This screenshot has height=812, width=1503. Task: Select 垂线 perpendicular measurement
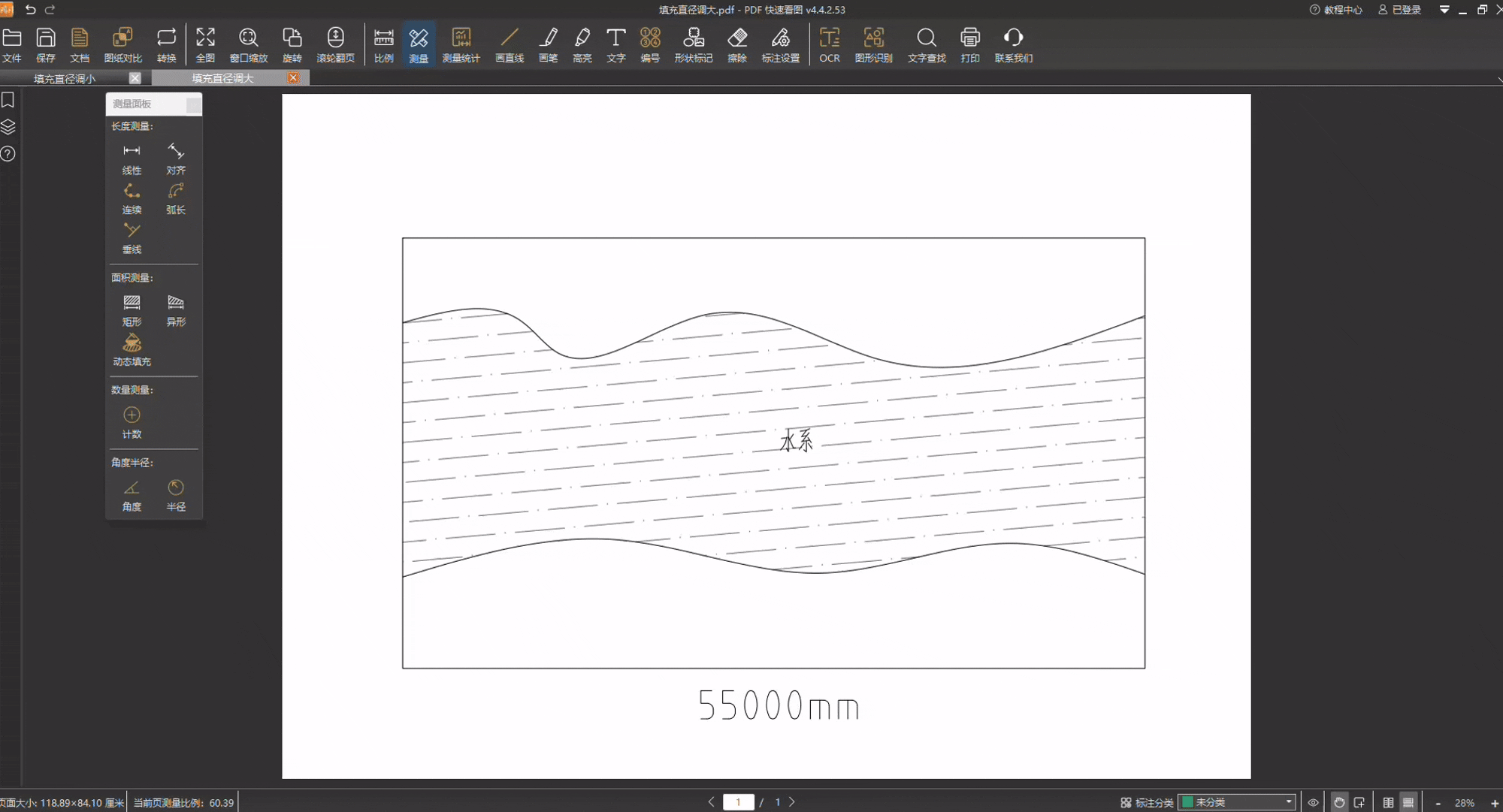pos(132,238)
